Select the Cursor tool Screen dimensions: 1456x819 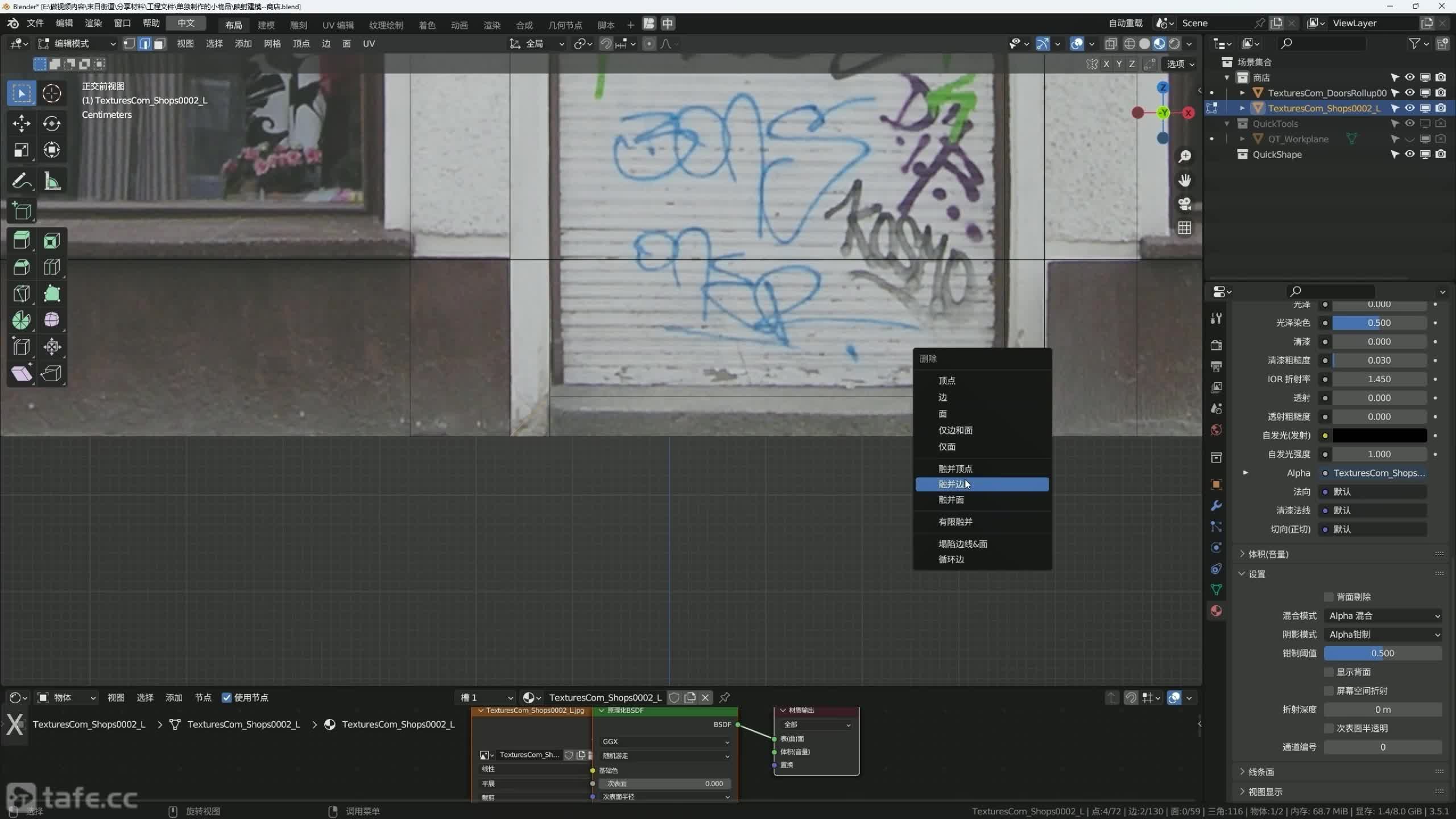(52, 93)
